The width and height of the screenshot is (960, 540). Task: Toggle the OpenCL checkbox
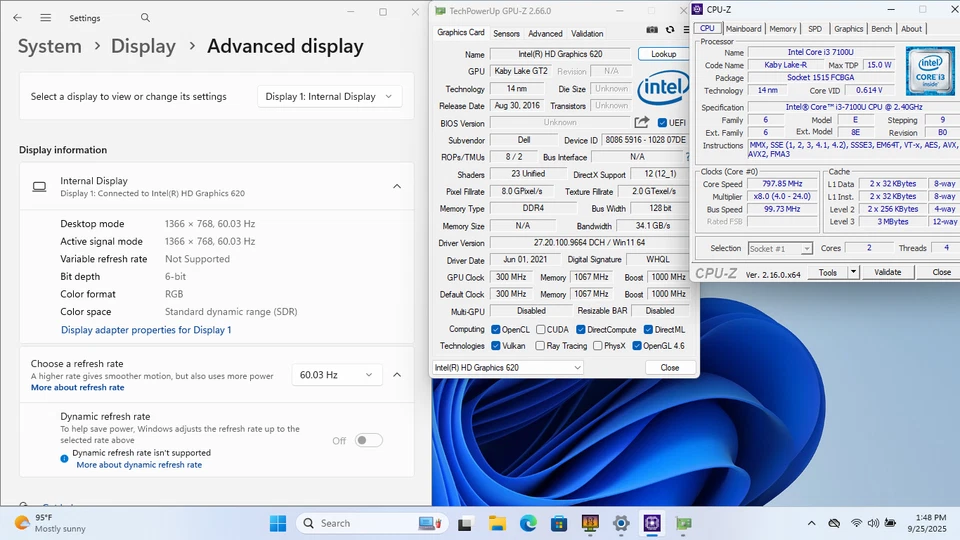[496, 329]
